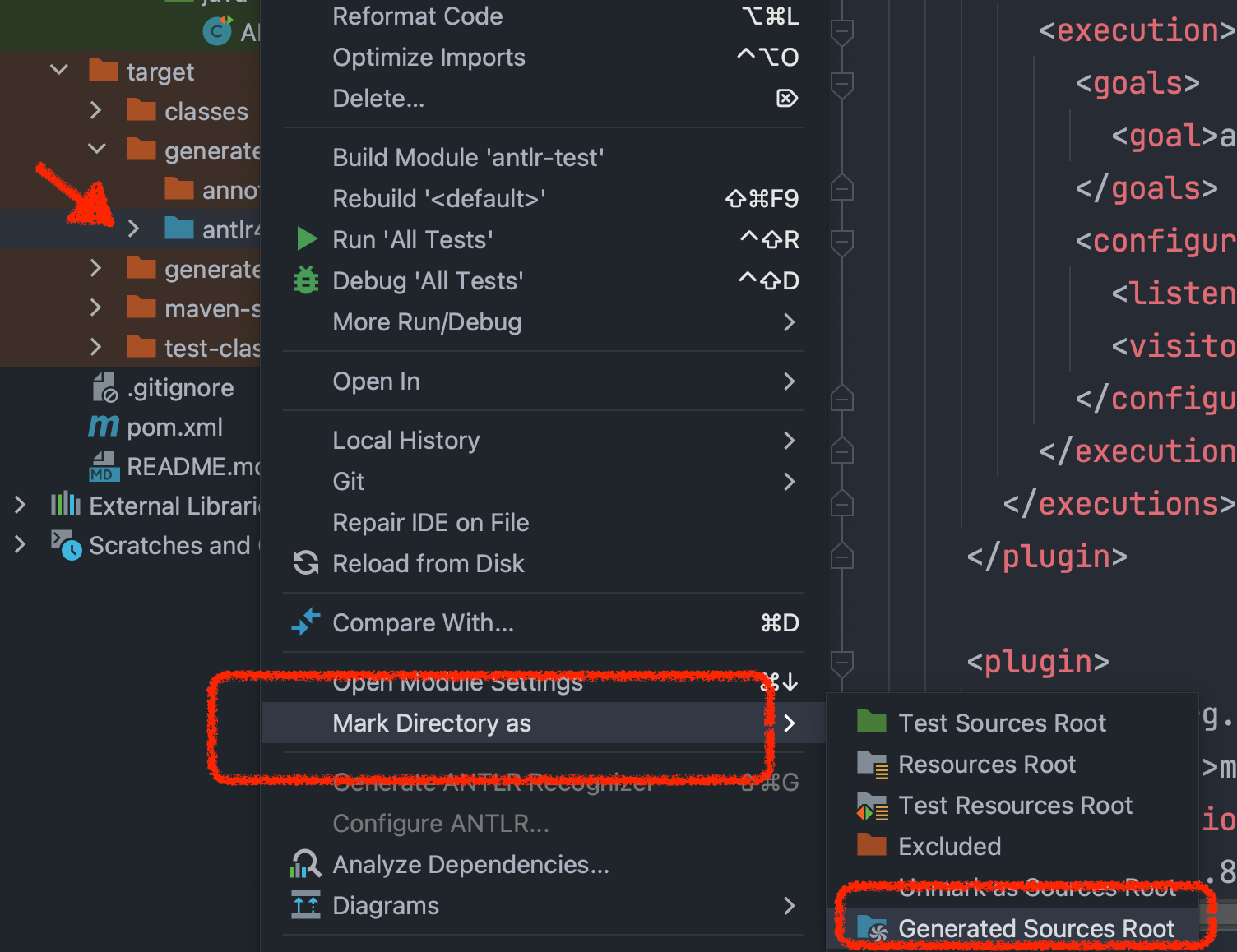Click the green Run 'All Tests' play icon
The width and height of the screenshot is (1237, 952).
pos(306,239)
